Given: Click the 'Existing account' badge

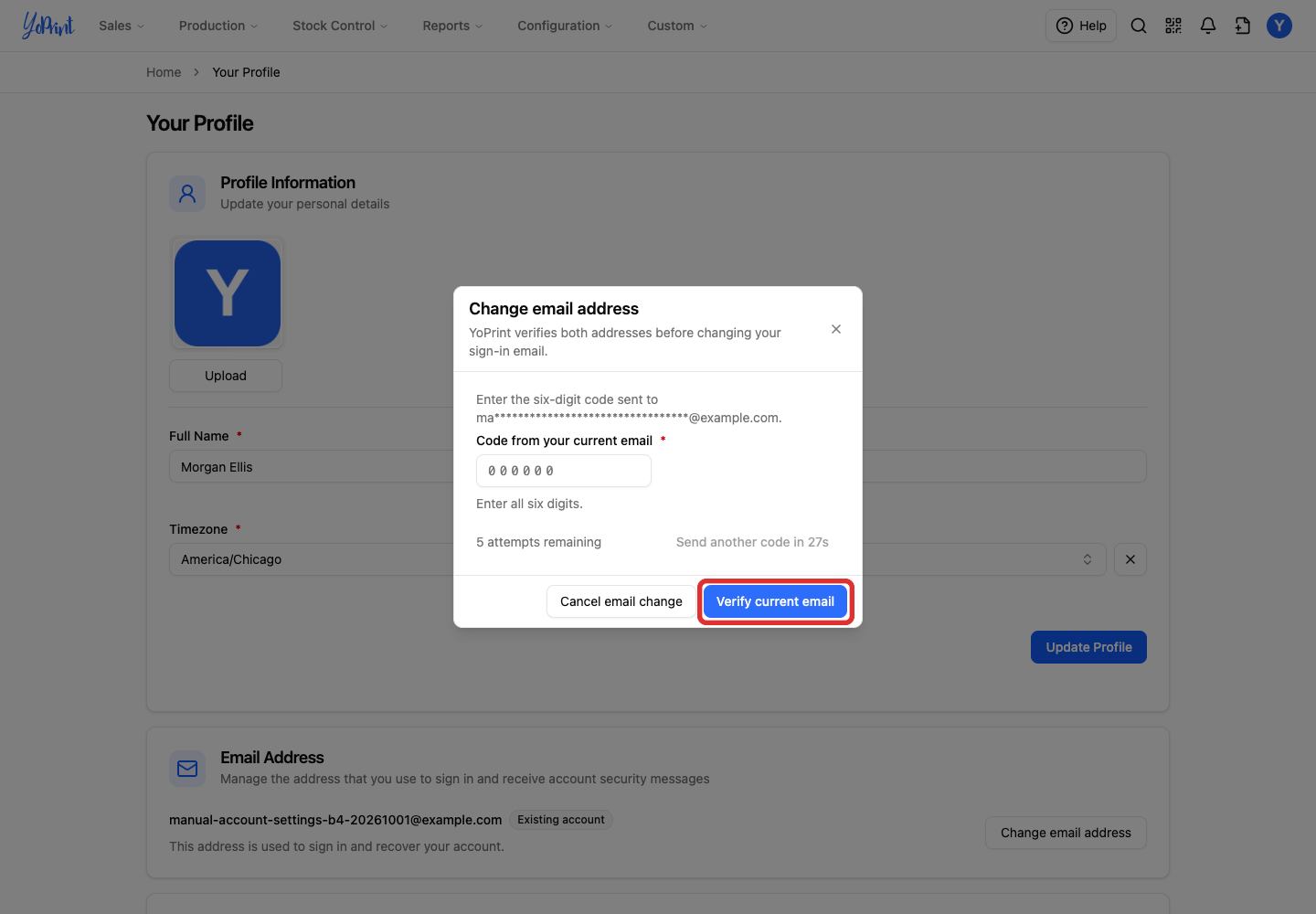Looking at the screenshot, I should click(561, 820).
